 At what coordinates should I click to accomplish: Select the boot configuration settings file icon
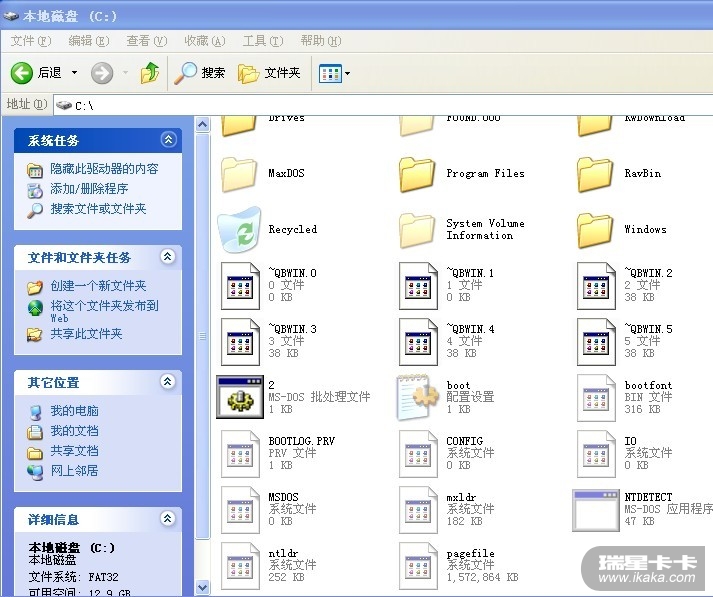coord(417,397)
